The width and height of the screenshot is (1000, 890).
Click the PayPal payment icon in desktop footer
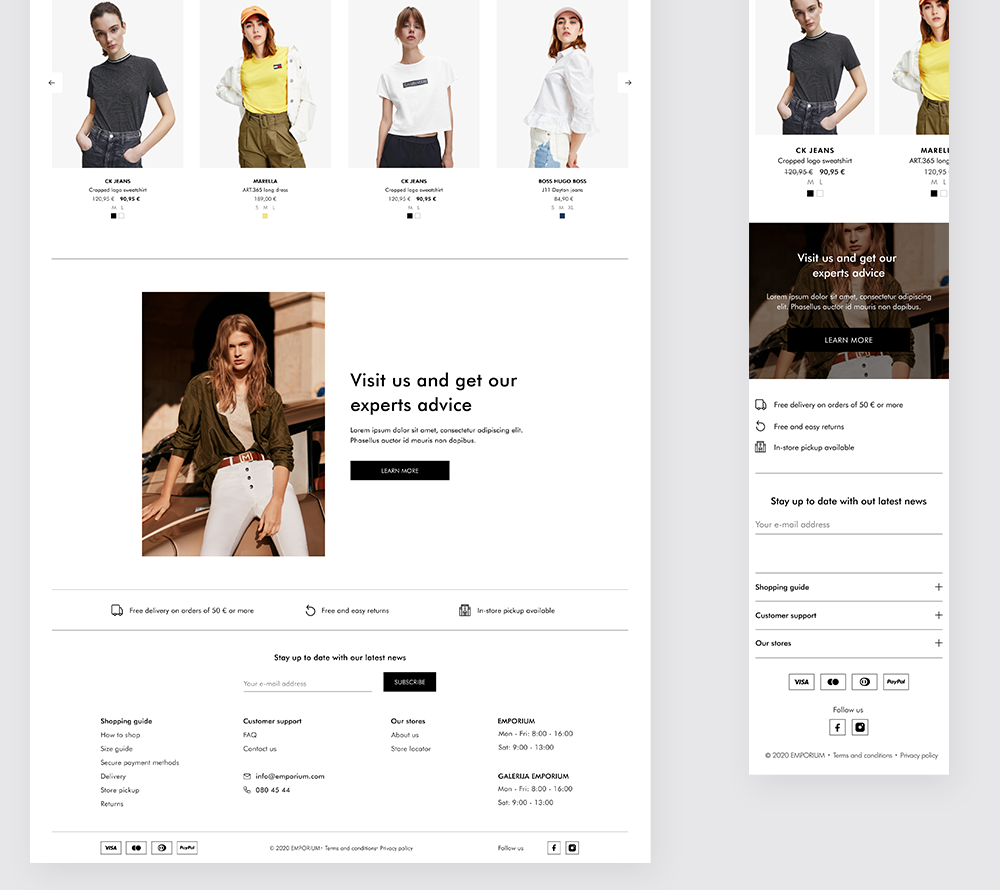point(187,848)
